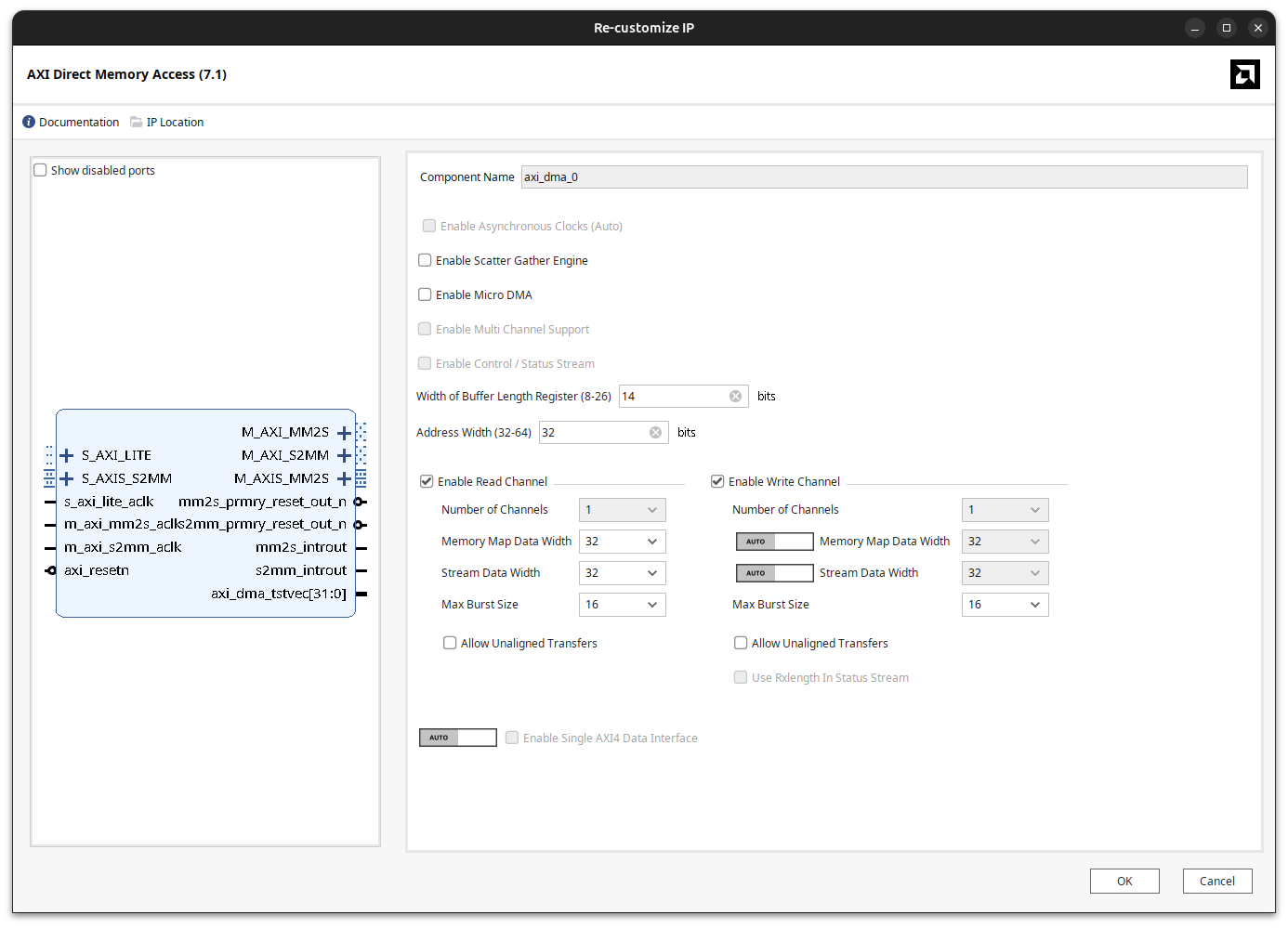Maximize the Re-customize IP window

[x=1227, y=28]
